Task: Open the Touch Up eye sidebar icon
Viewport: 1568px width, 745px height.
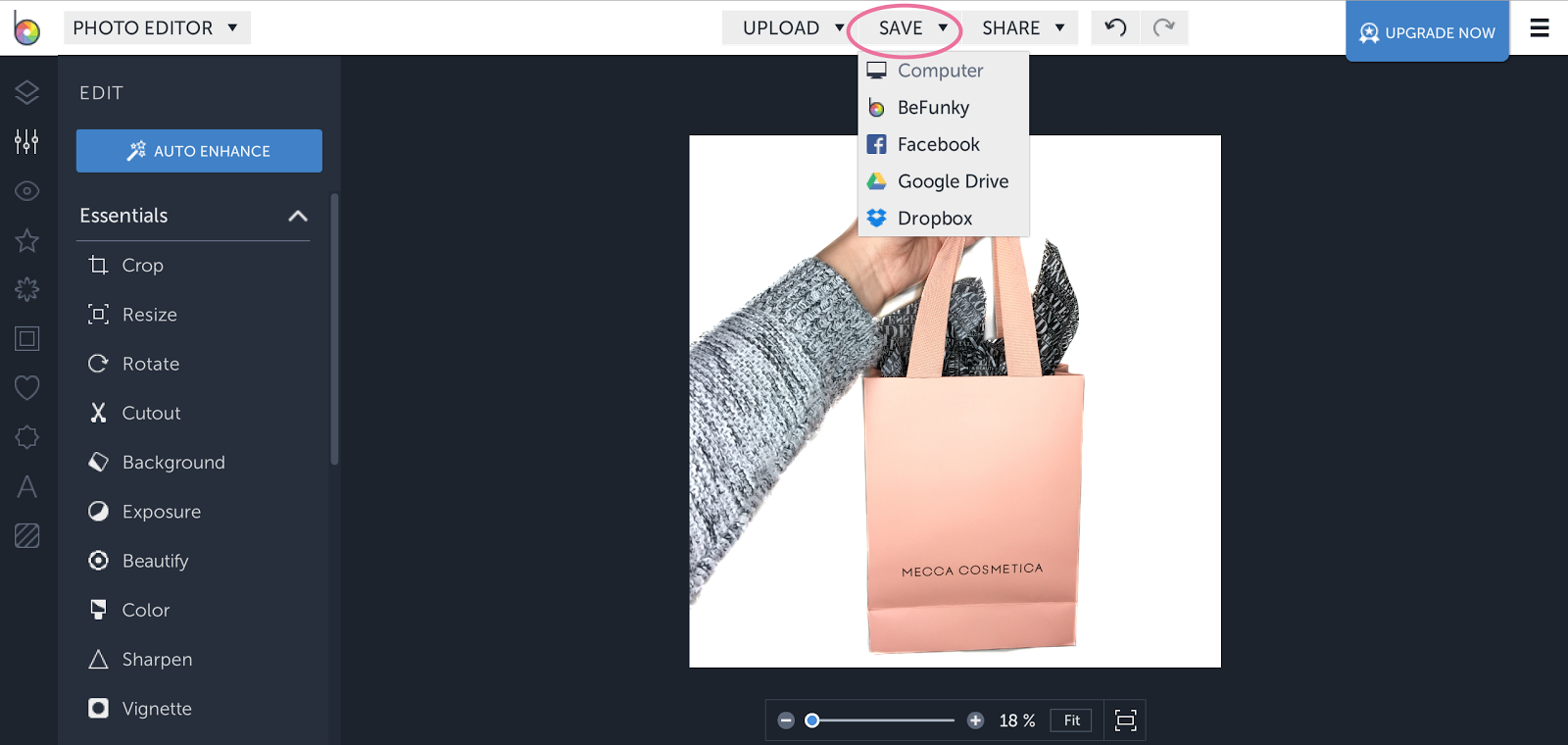Action: click(x=26, y=191)
